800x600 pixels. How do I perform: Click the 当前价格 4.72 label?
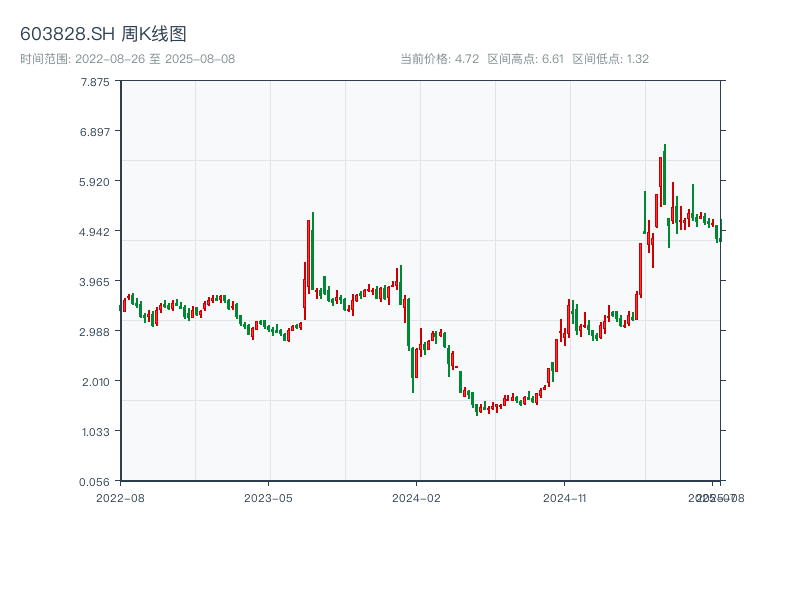(x=440, y=59)
